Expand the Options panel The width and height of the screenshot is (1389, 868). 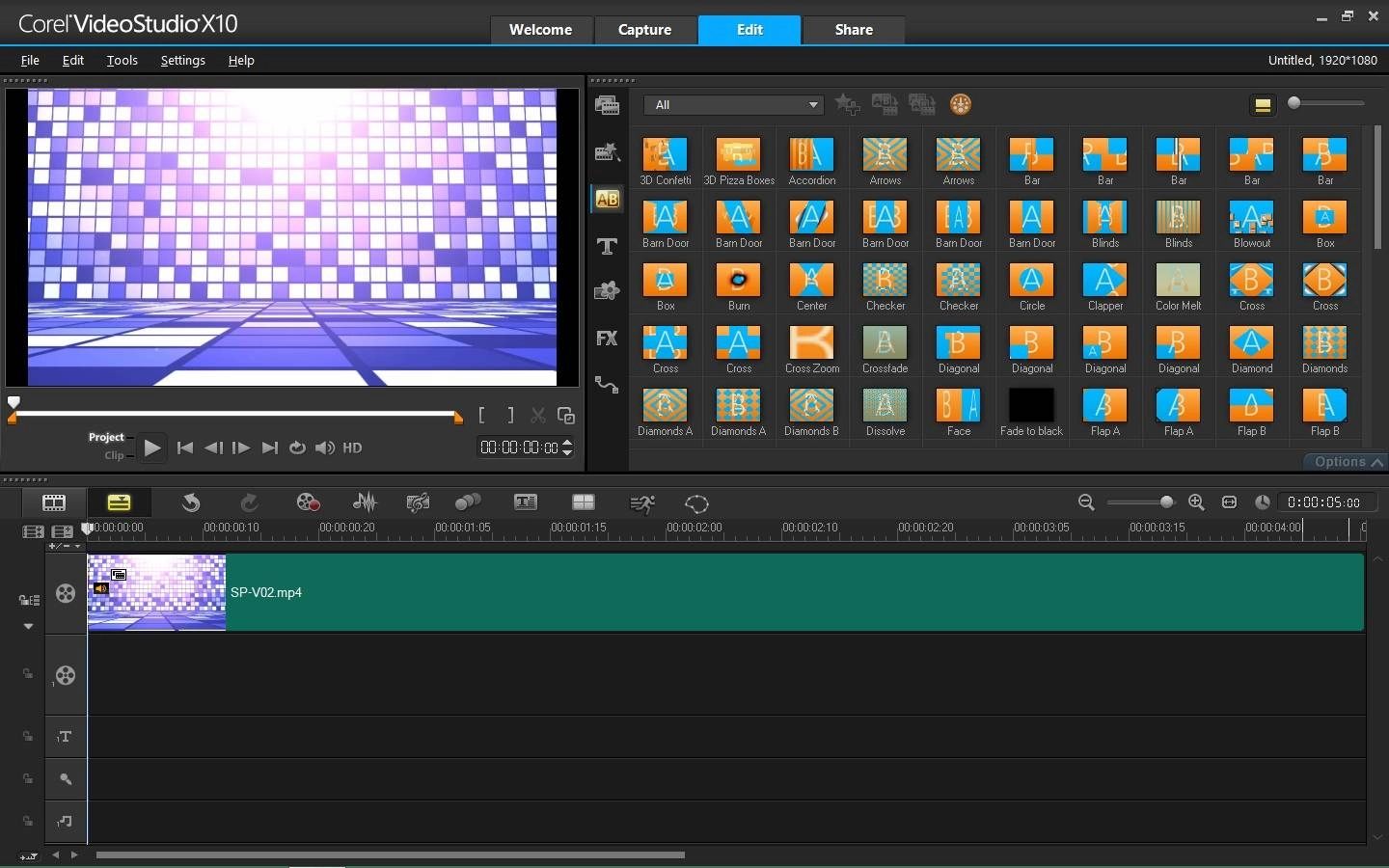pyautogui.click(x=1348, y=462)
